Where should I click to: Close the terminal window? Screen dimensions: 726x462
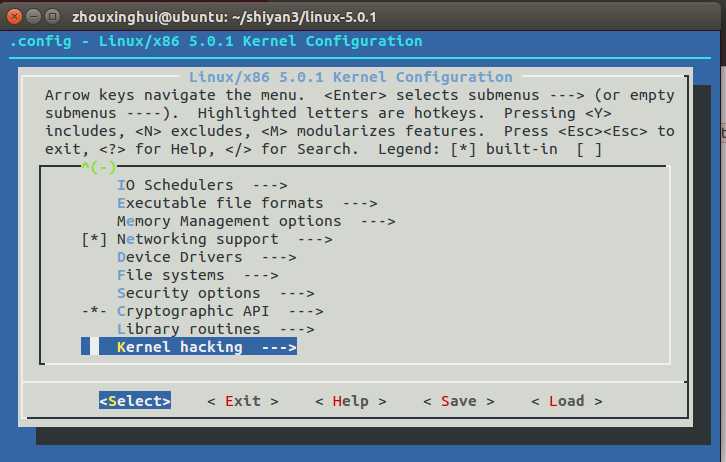[x=15, y=17]
